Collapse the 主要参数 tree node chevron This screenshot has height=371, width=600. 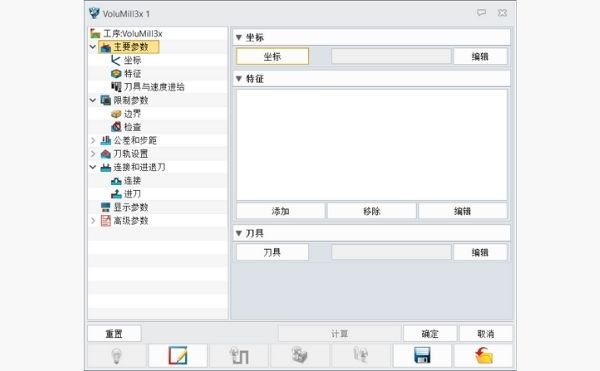pyautogui.click(x=93, y=47)
